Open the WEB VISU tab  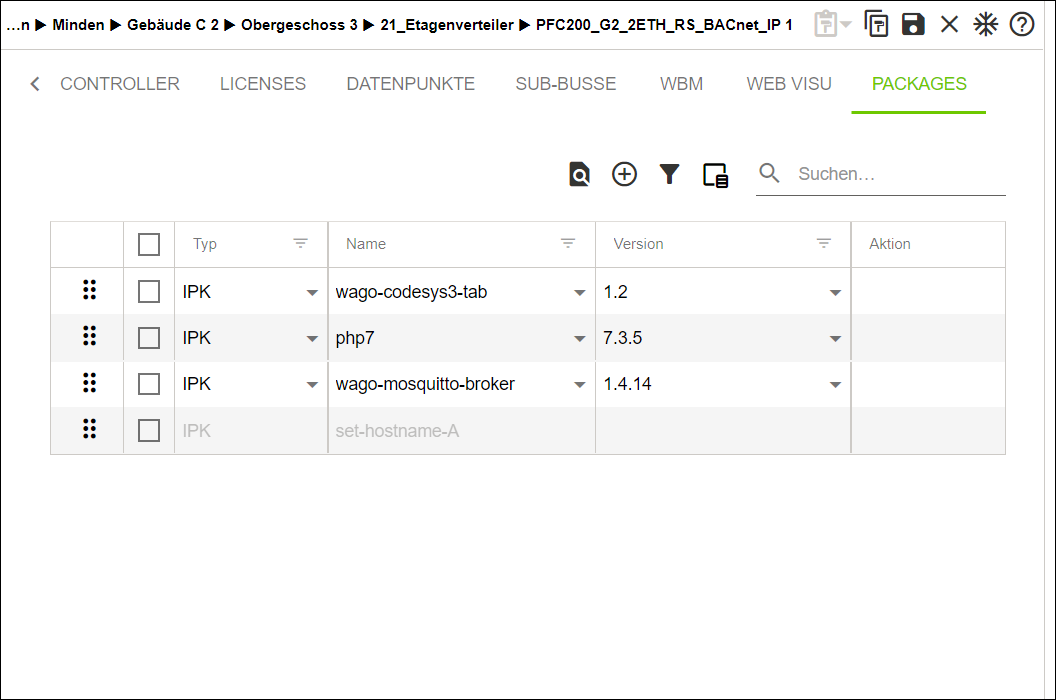[788, 84]
